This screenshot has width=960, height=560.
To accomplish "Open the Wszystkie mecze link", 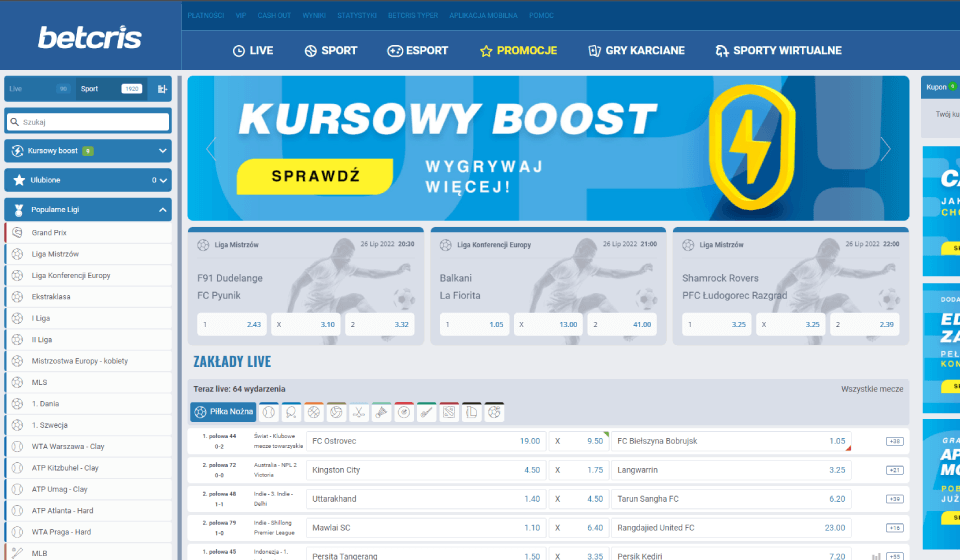I will (x=872, y=388).
